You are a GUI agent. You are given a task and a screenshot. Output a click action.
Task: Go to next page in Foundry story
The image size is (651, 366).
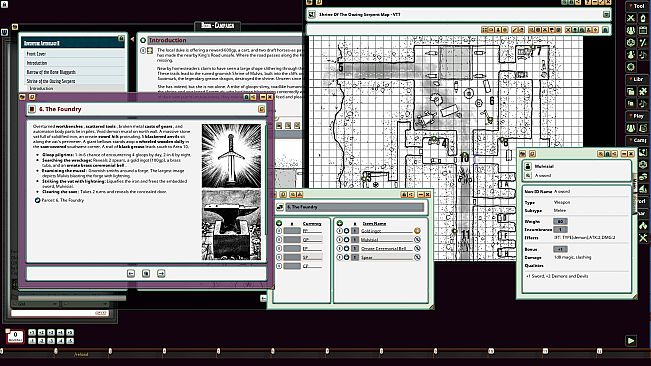click(161, 273)
